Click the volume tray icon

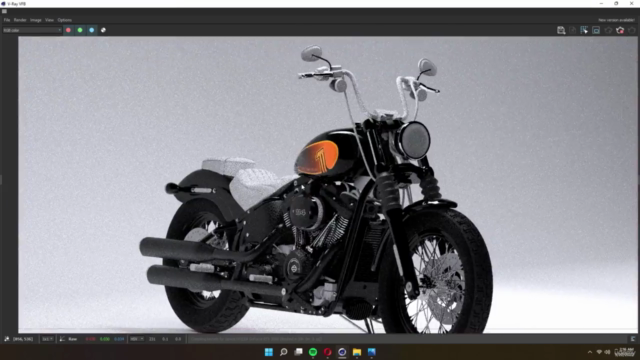point(607,352)
